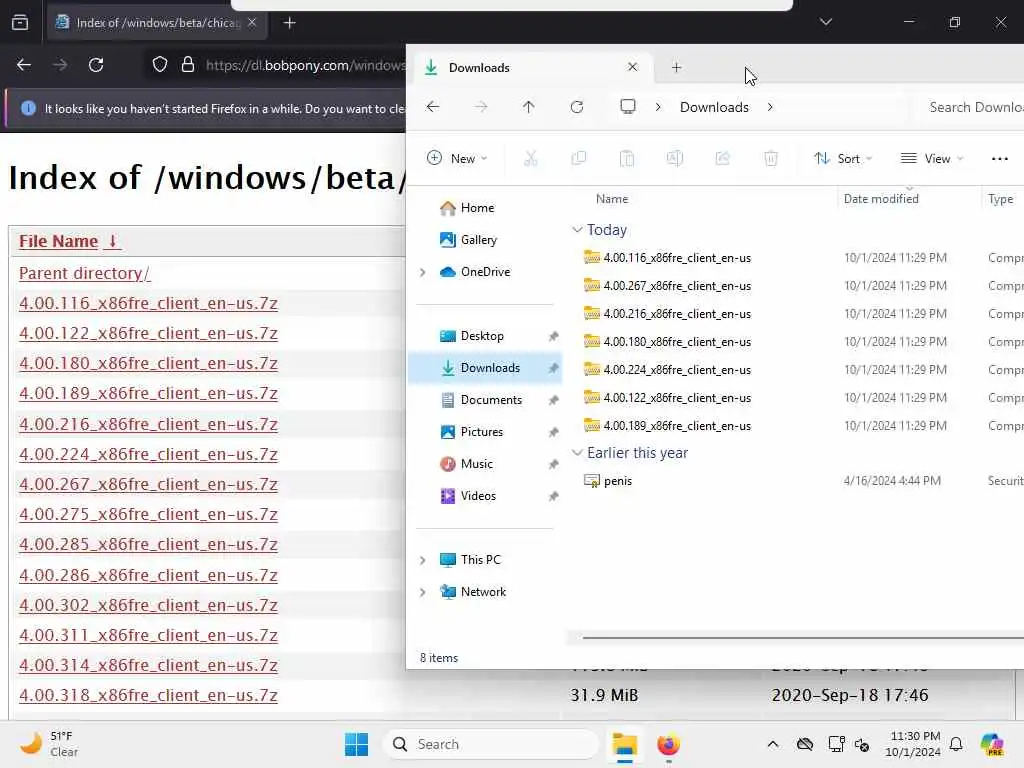
Task: Click the Firefox site padlock icon
Action: click(x=188, y=65)
